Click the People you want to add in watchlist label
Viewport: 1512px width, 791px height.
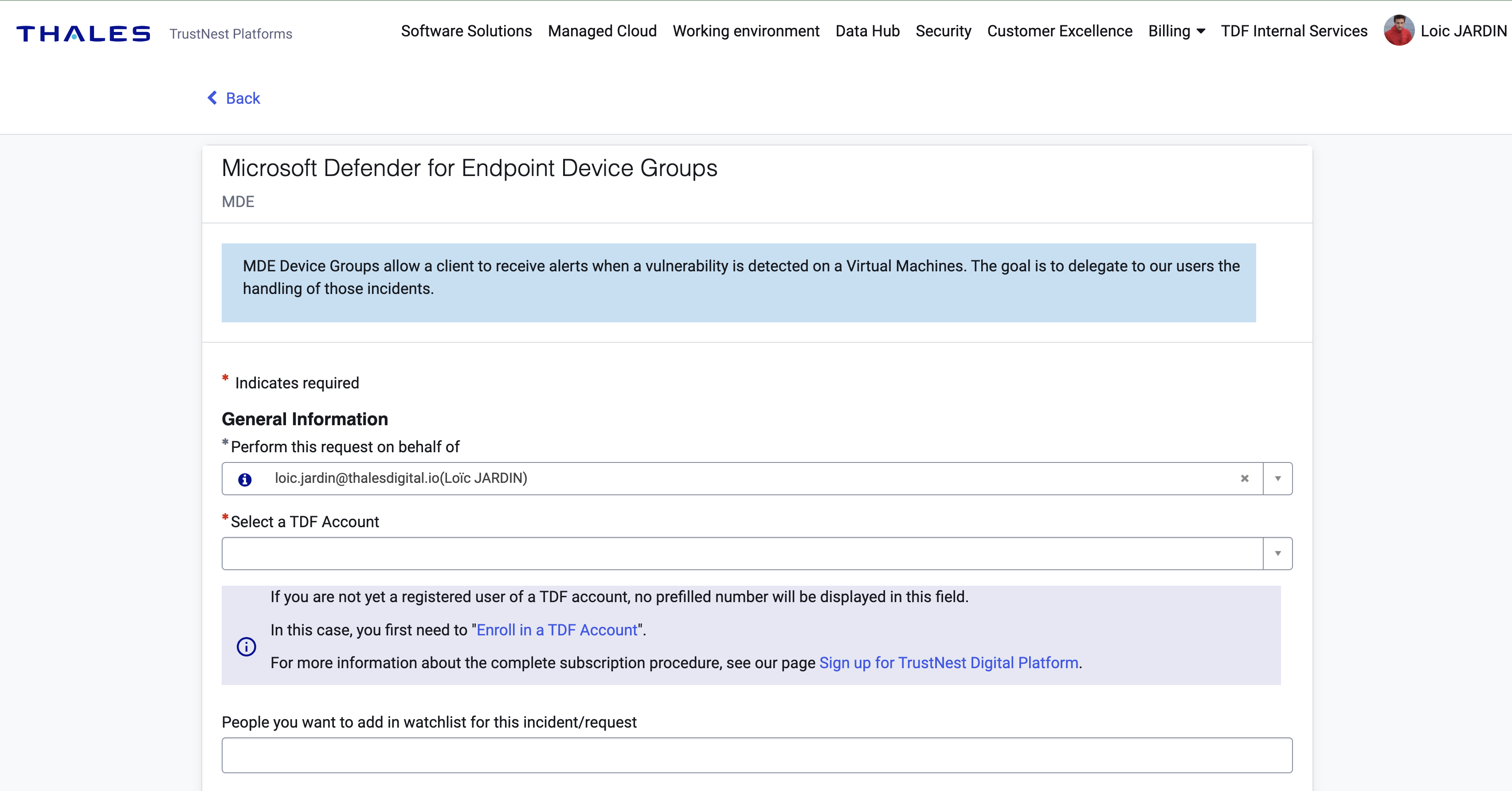[429, 722]
